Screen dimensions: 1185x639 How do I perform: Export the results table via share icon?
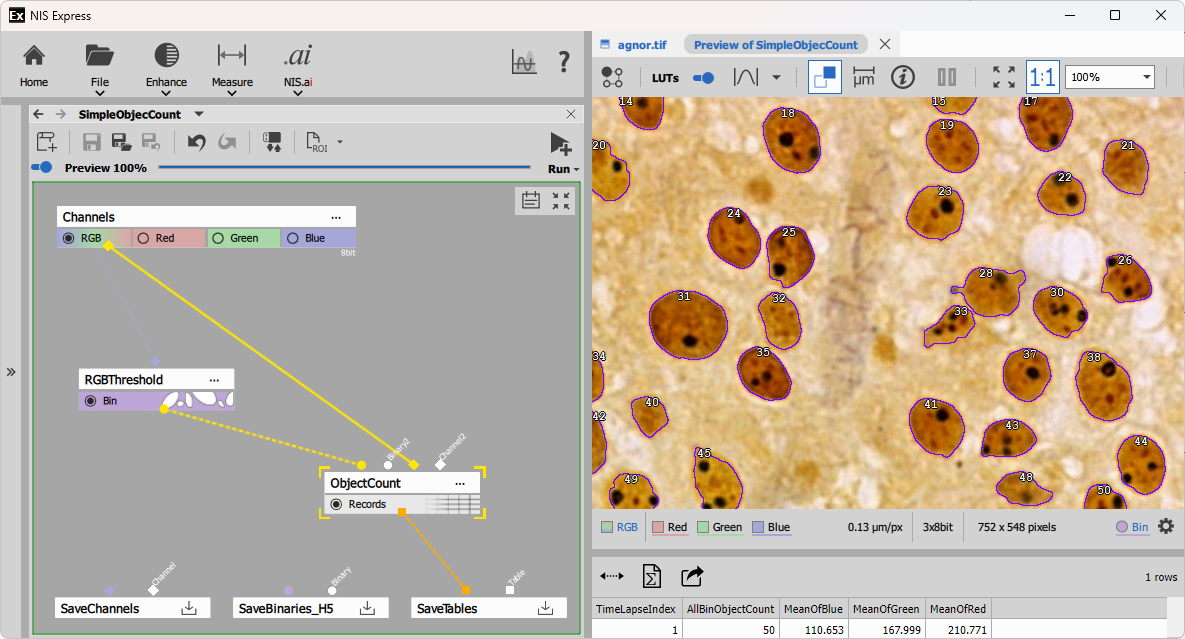(x=692, y=576)
